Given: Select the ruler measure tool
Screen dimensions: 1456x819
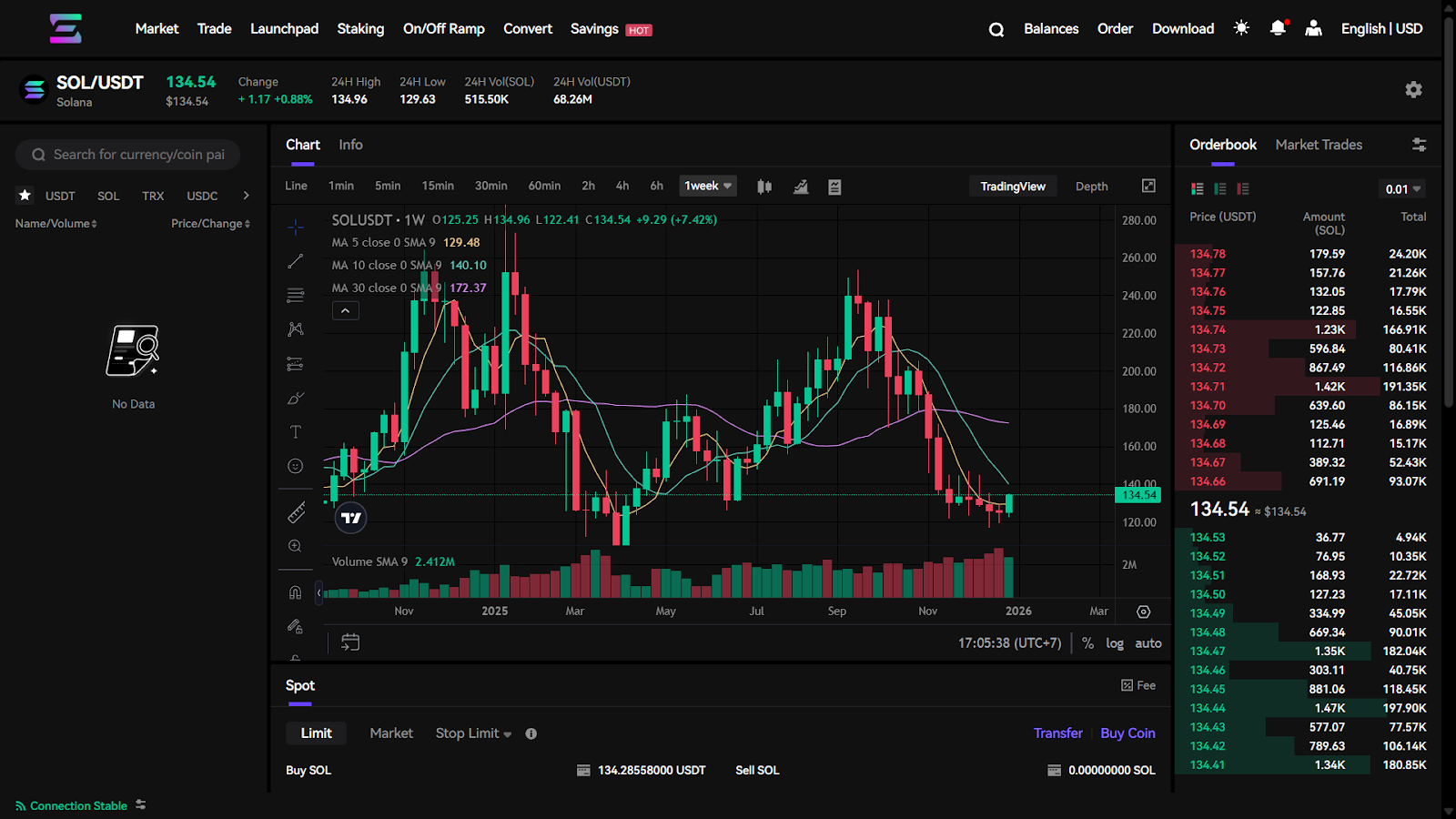Looking at the screenshot, I should tap(296, 513).
